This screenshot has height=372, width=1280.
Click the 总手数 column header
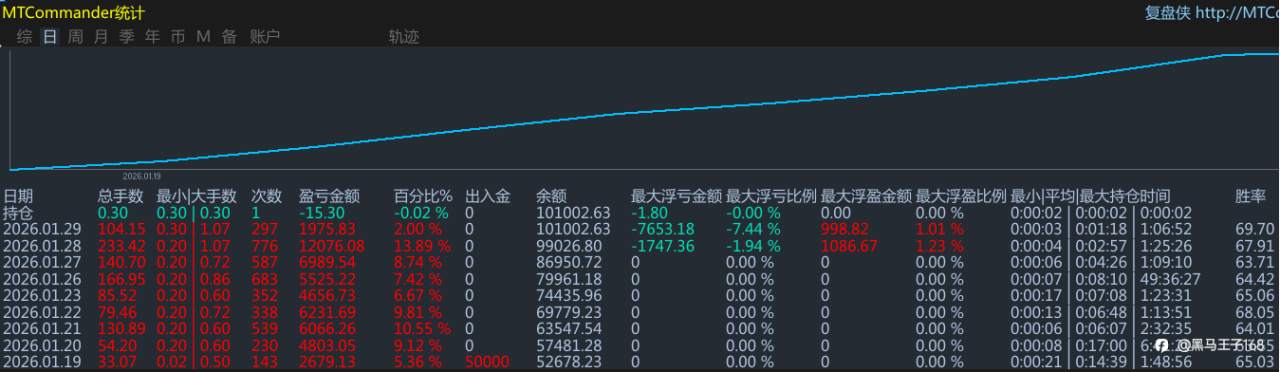120,196
